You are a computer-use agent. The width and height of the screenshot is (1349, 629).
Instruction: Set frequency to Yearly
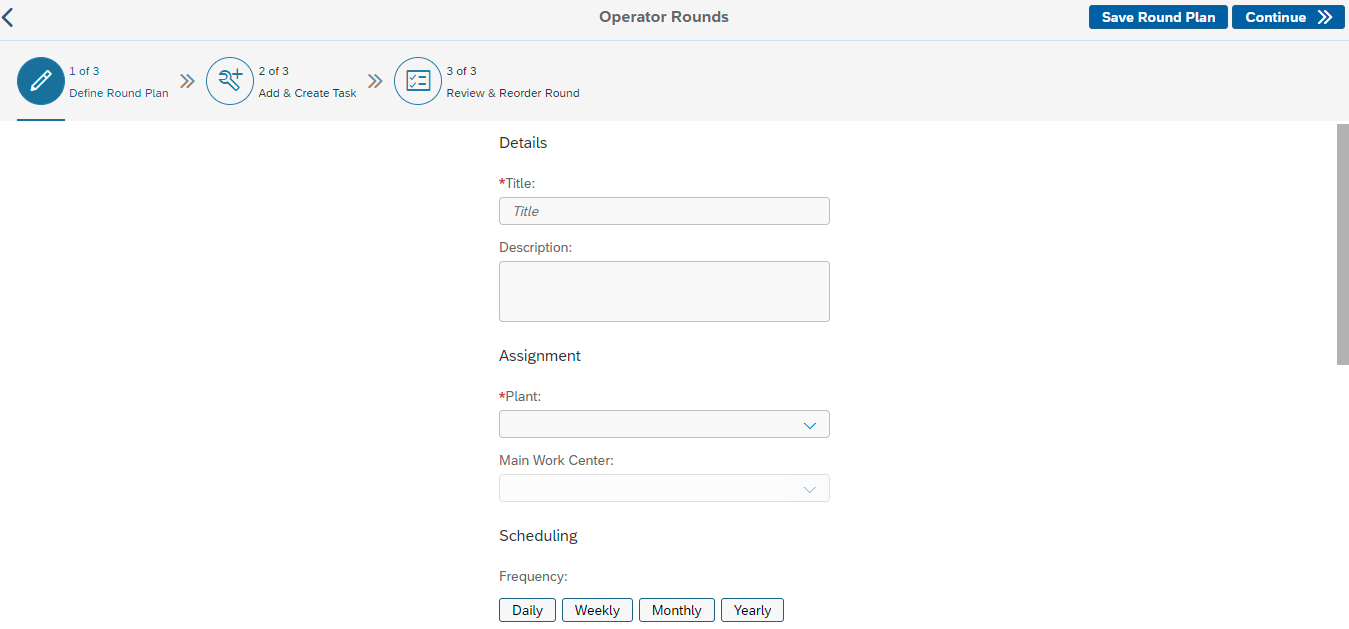tap(752, 610)
